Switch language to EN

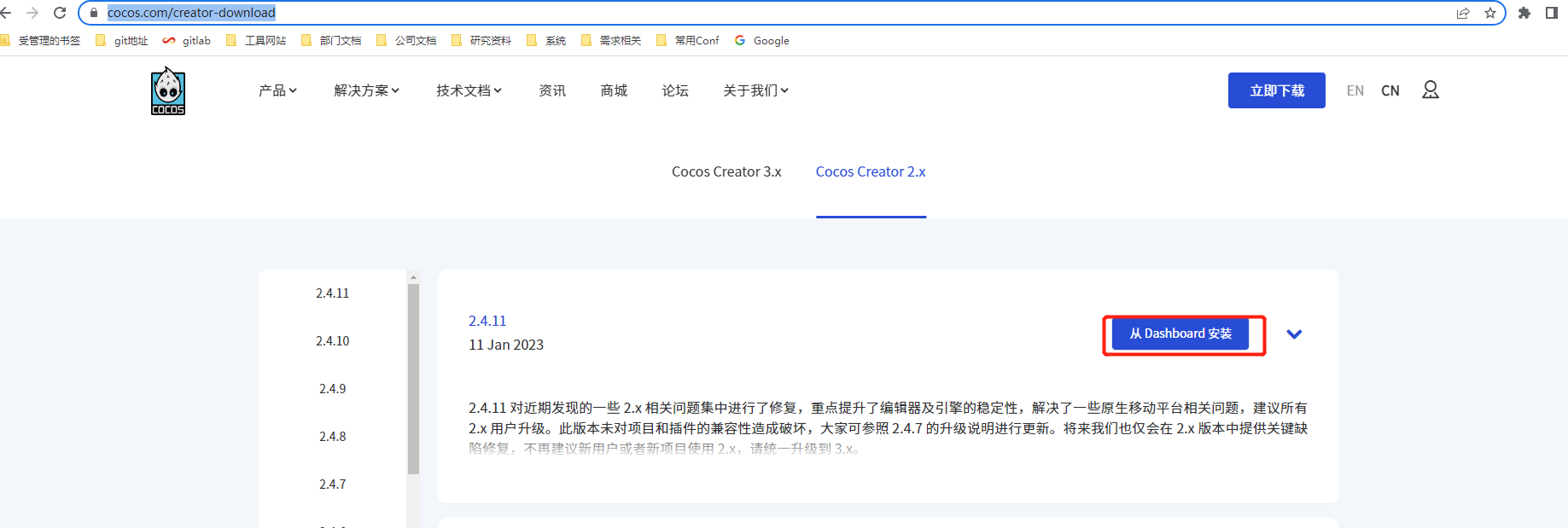[1355, 90]
